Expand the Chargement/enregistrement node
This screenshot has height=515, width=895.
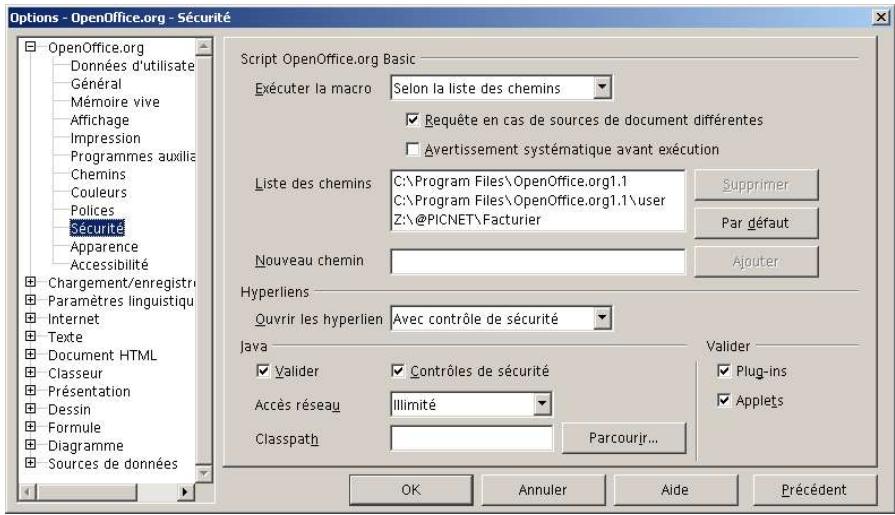pyautogui.click(x=31, y=282)
